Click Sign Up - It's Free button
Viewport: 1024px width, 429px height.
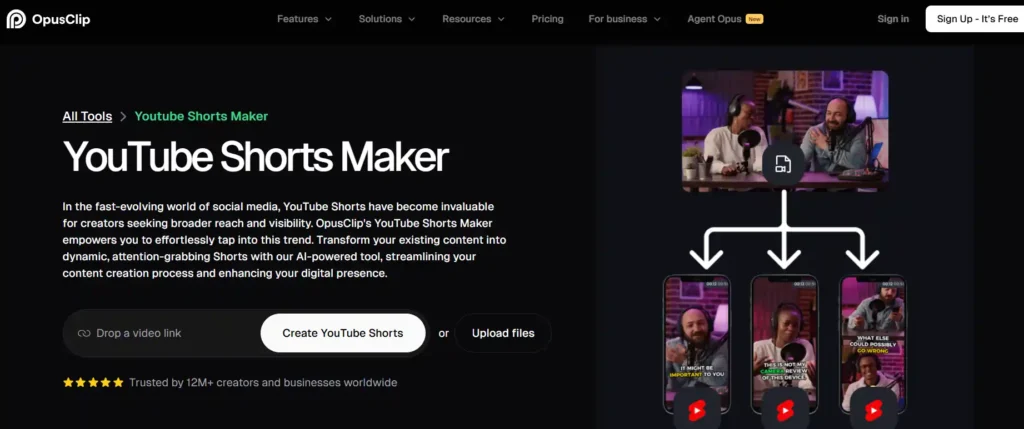click(x=976, y=19)
